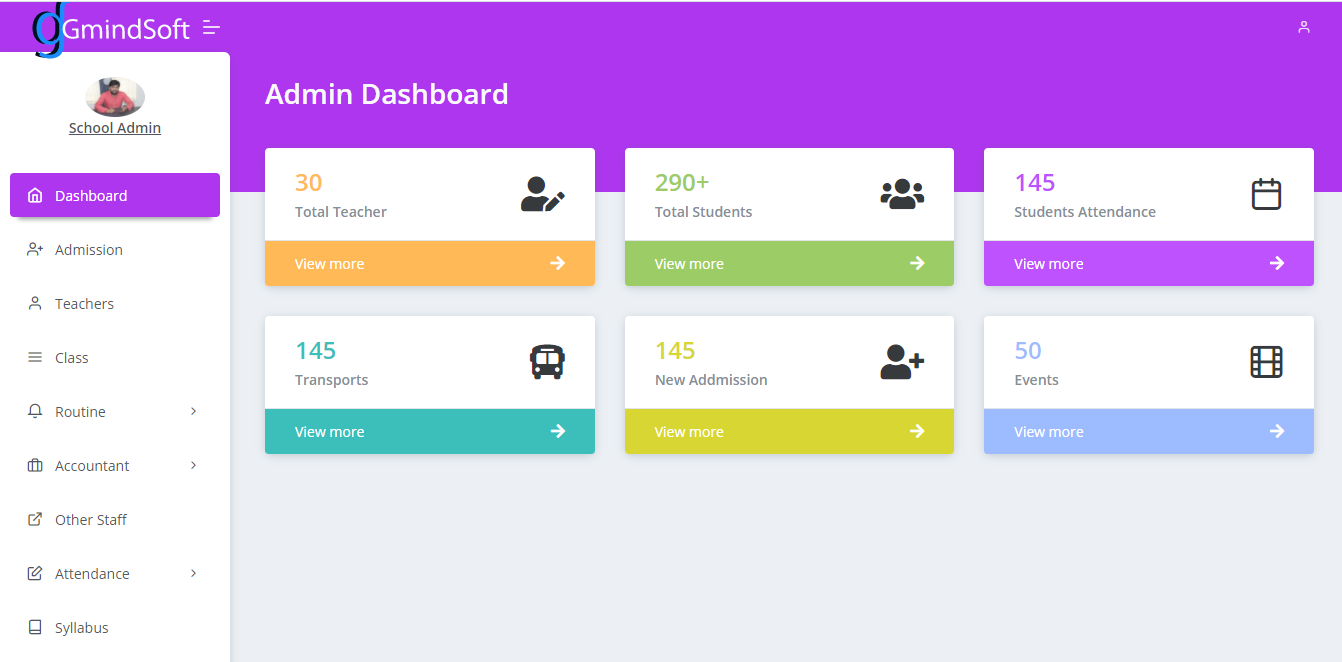The width and height of the screenshot is (1342, 662).
Task: Click the New Addmission user-plus icon
Action: click(902, 362)
